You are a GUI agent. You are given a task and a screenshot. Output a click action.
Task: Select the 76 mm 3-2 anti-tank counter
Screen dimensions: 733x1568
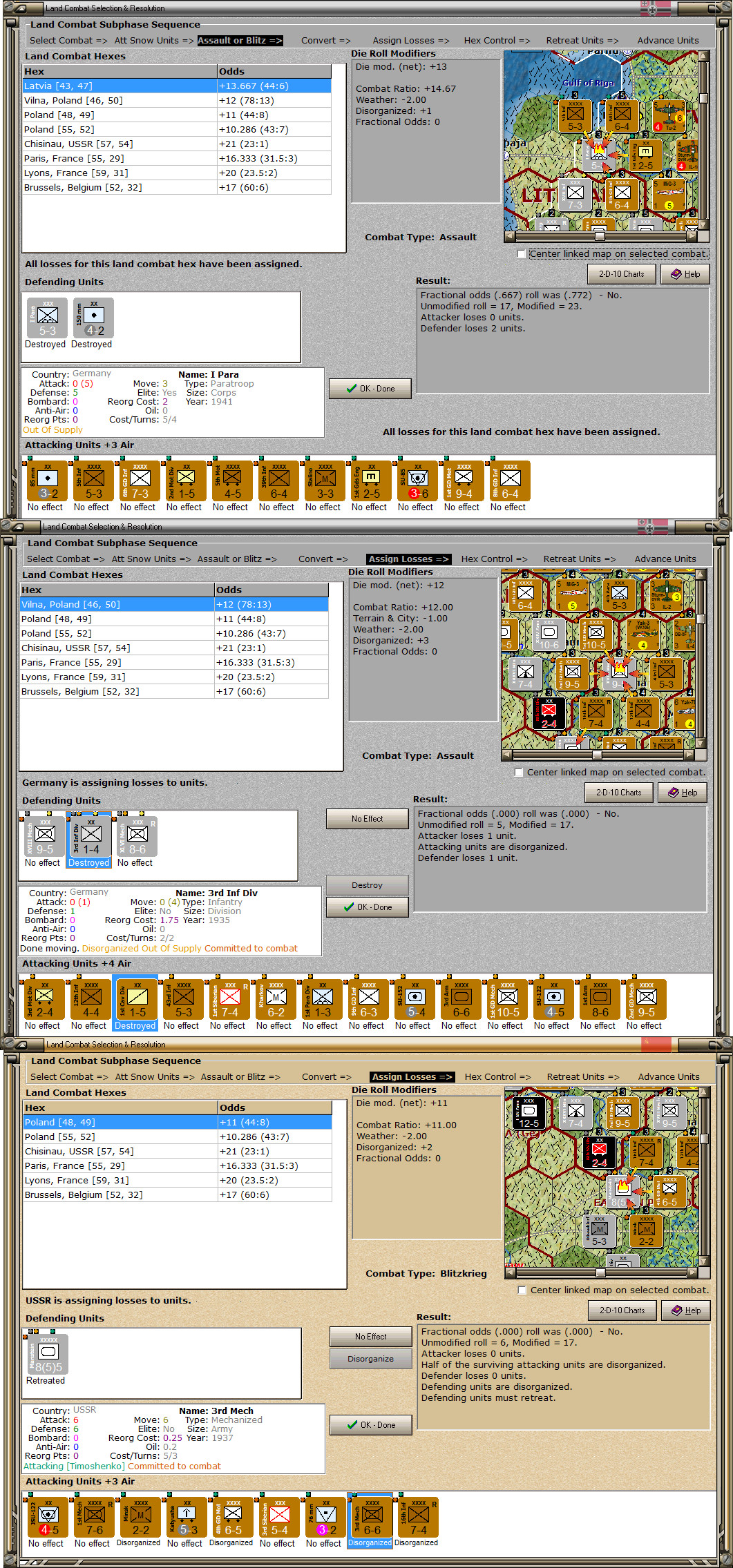pos(325,1518)
